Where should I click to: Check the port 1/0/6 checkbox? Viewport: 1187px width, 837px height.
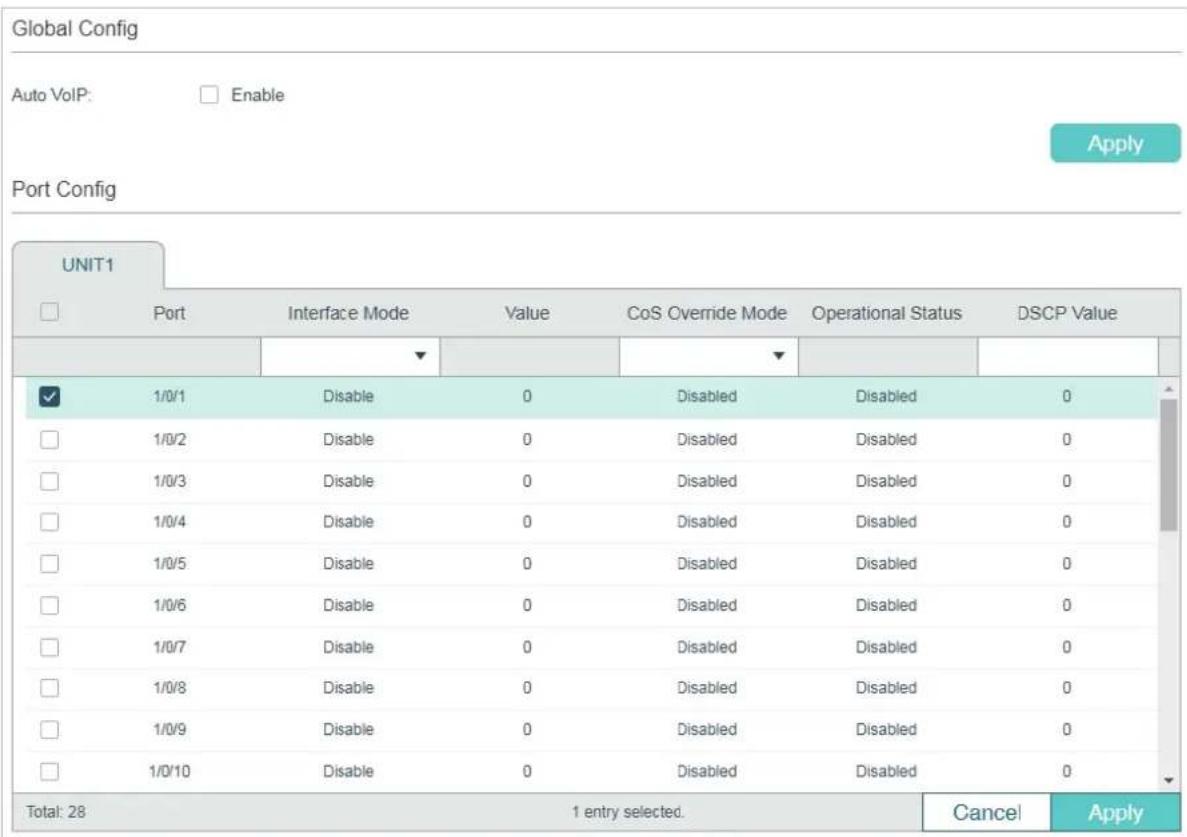[x=49, y=605]
